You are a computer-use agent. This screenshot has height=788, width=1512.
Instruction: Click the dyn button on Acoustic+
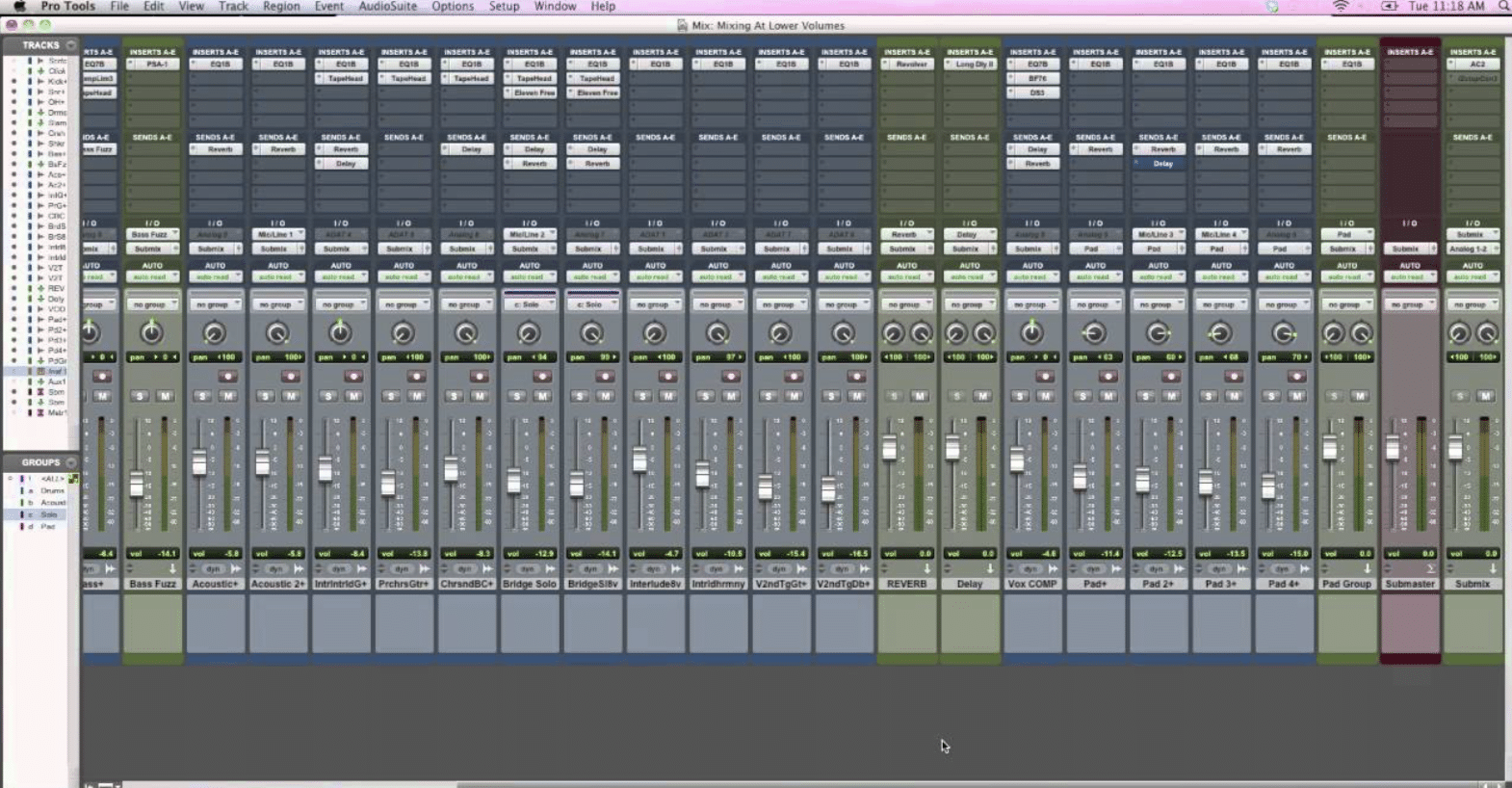(x=214, y=569)
